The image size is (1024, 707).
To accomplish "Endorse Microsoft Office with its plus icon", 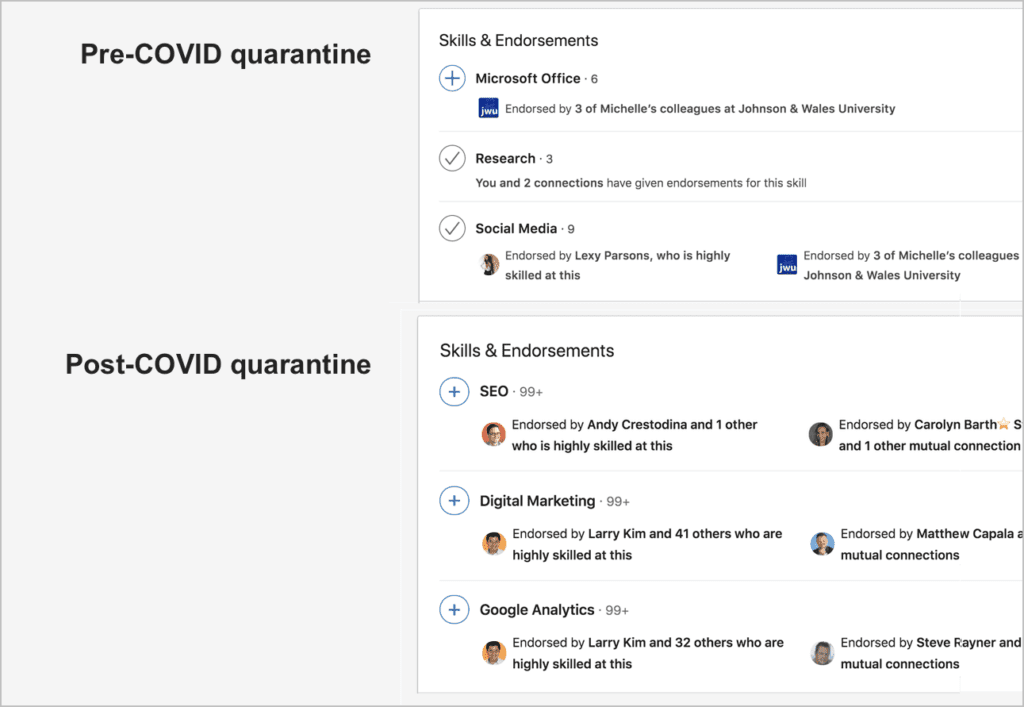I will (452, 78).
